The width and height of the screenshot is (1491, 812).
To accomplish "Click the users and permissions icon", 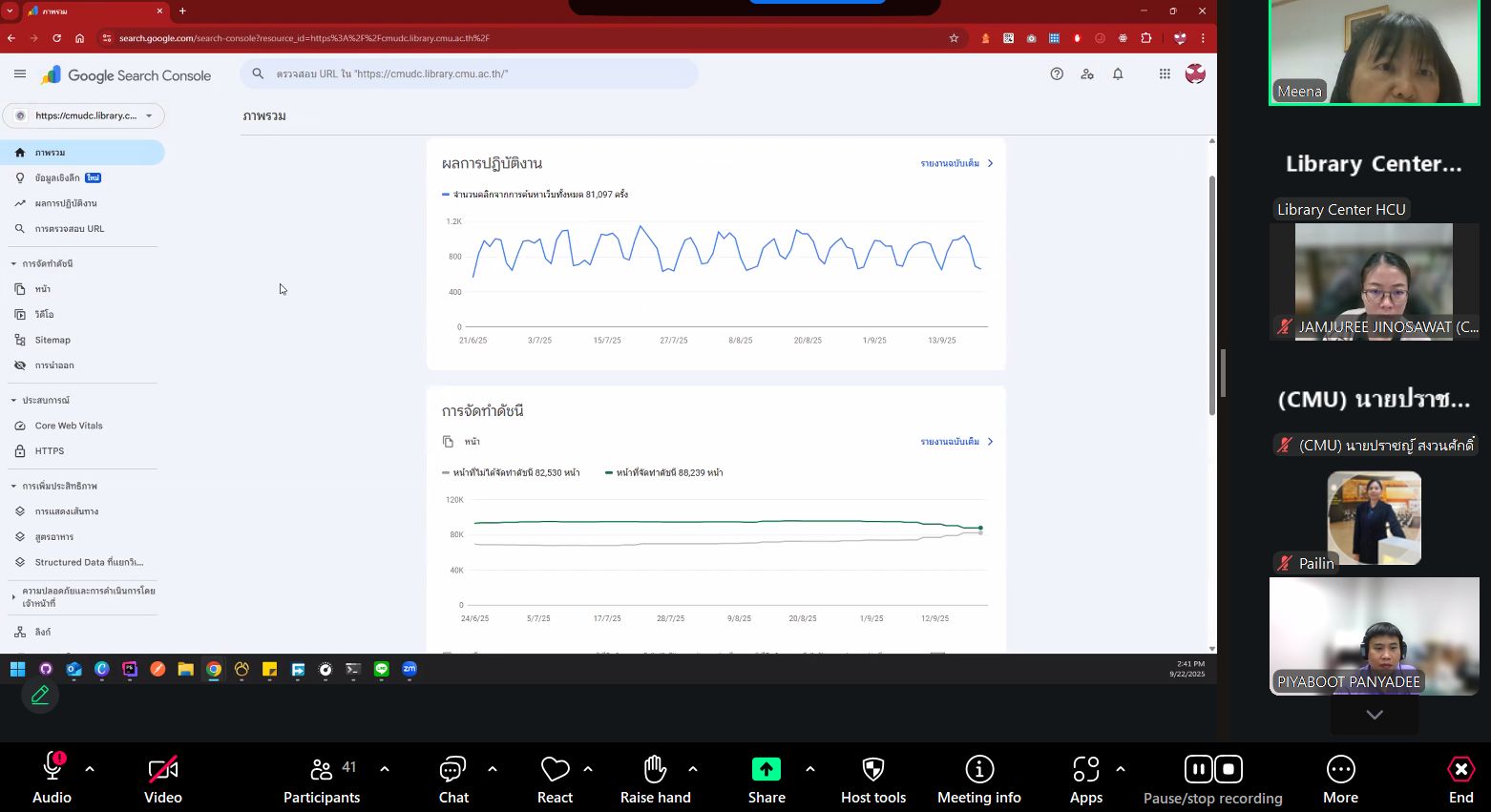I will point(1087,74).
